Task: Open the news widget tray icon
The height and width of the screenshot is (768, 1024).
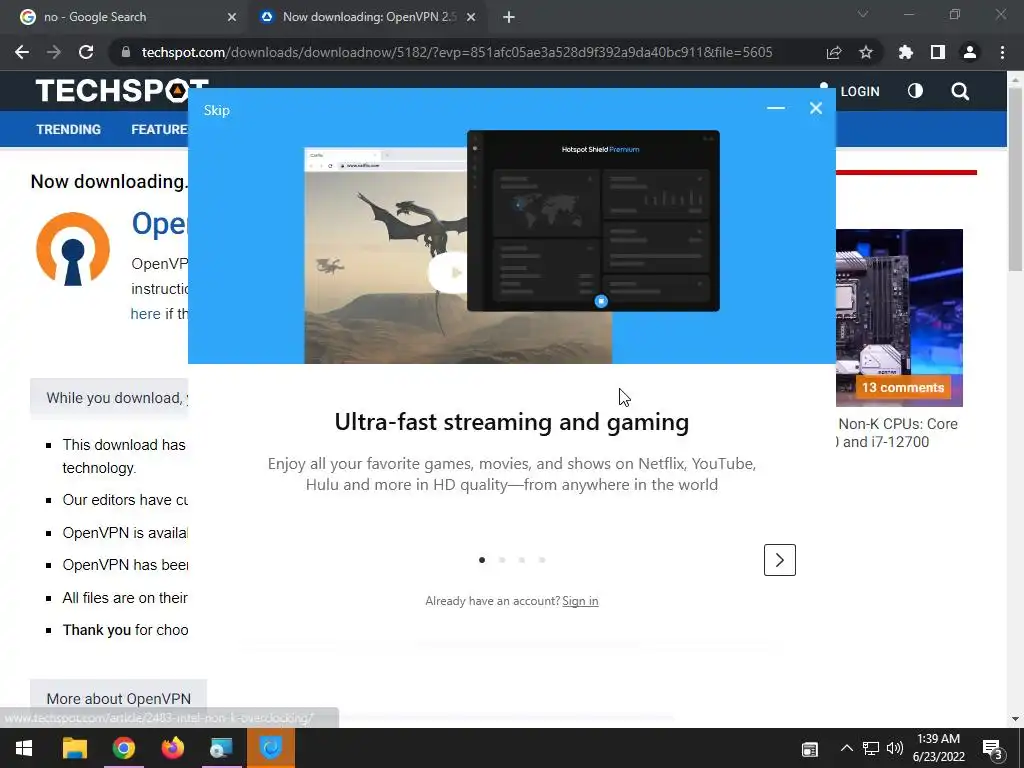Action: tap(810, 749)
